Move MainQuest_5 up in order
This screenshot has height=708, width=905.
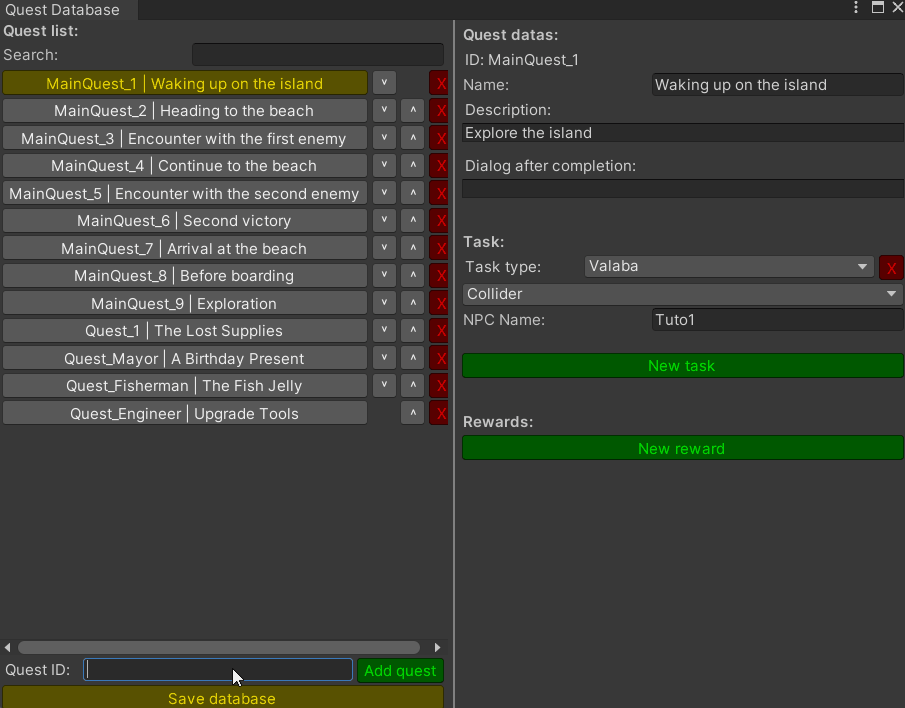click(x=413, y=193)
